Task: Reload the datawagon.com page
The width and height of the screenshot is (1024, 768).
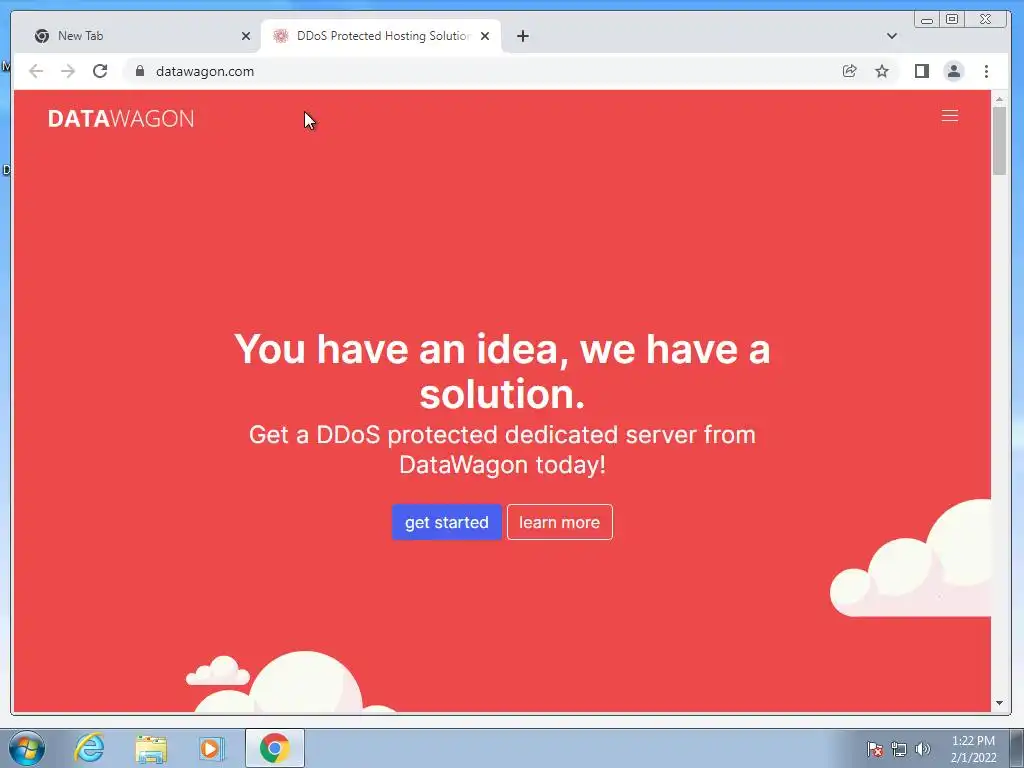Action: point(100,71)
